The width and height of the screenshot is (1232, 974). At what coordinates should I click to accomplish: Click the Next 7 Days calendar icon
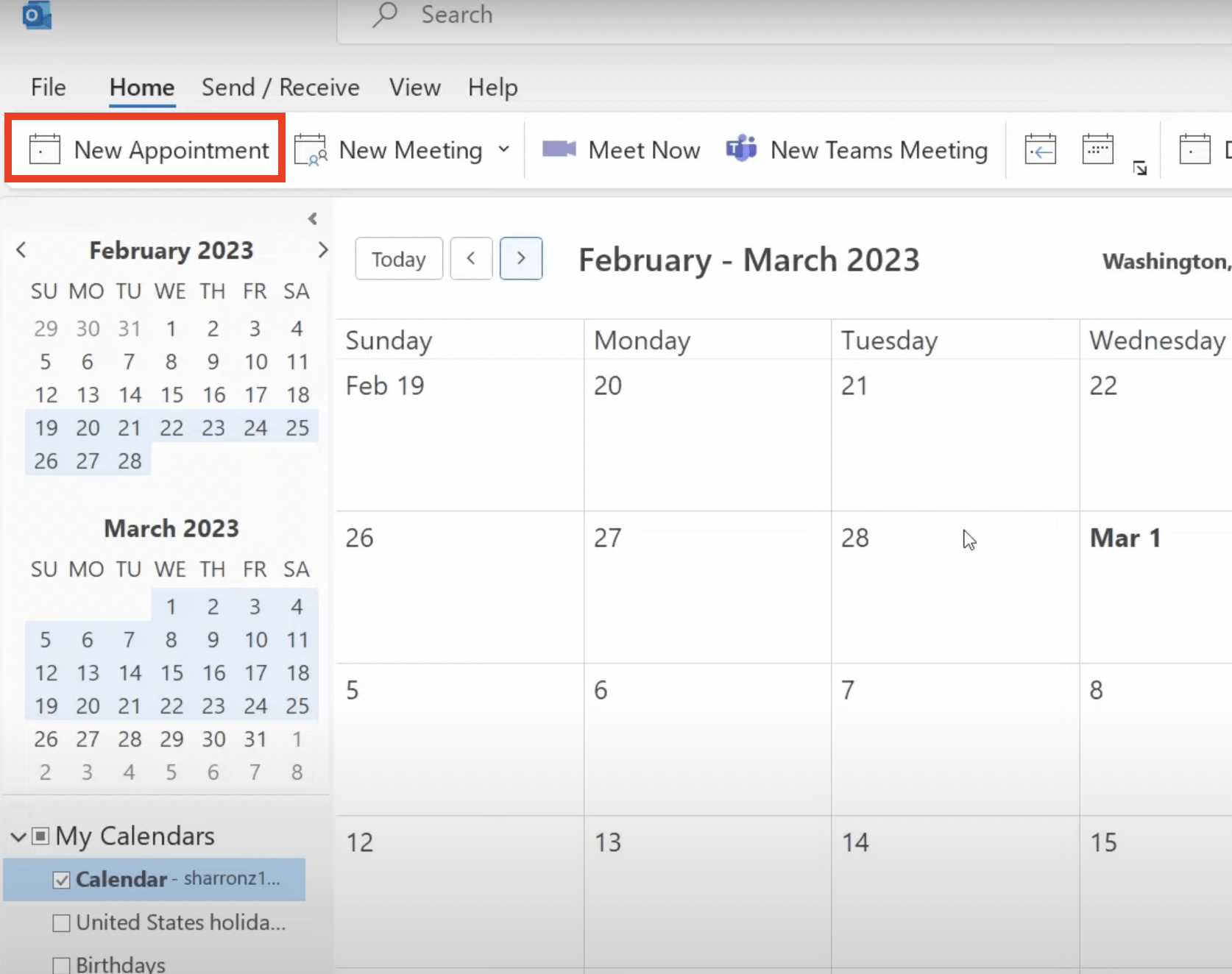(x=1097, y=149)
